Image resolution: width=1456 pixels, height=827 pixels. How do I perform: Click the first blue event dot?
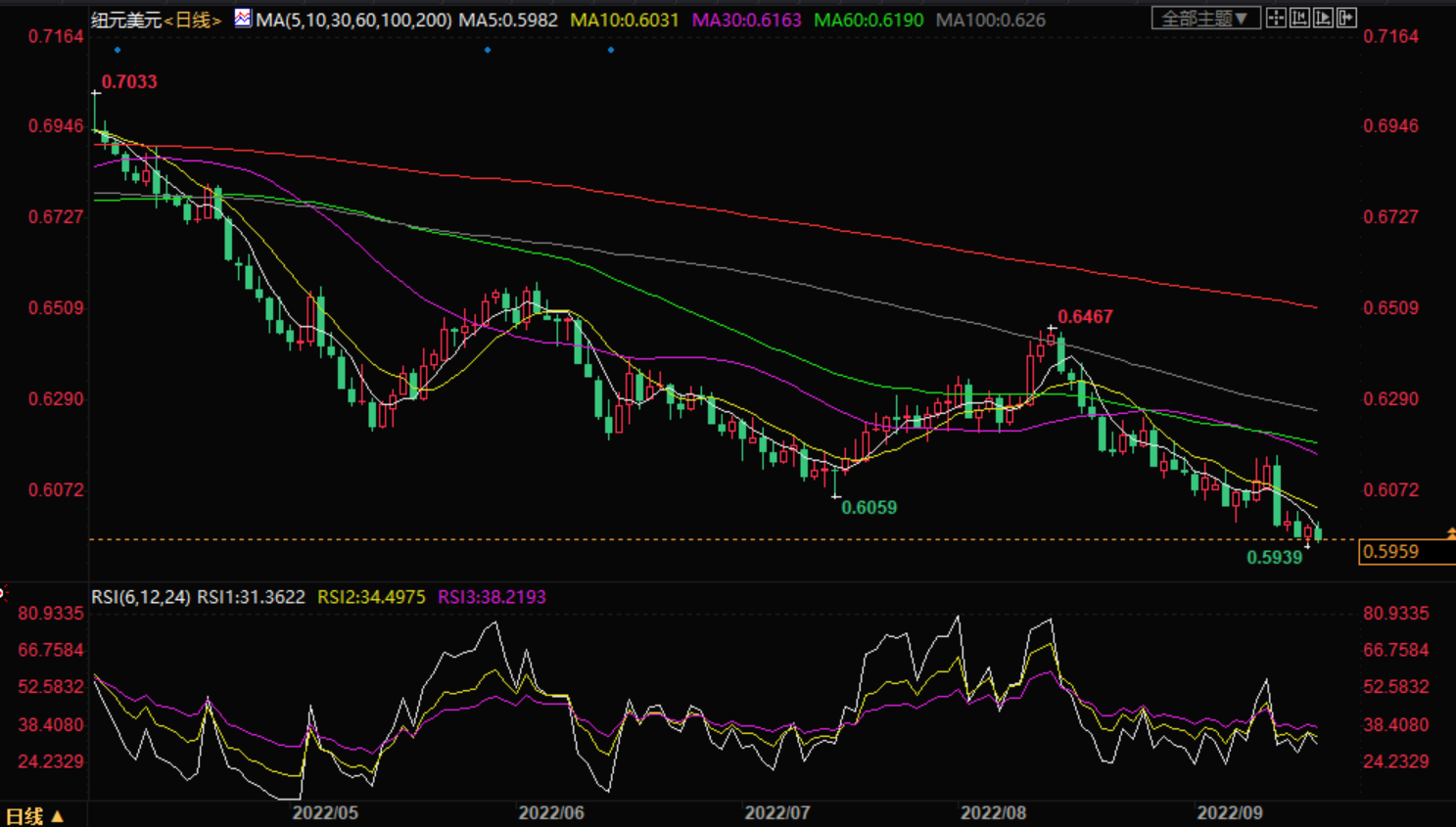point(117,50)
